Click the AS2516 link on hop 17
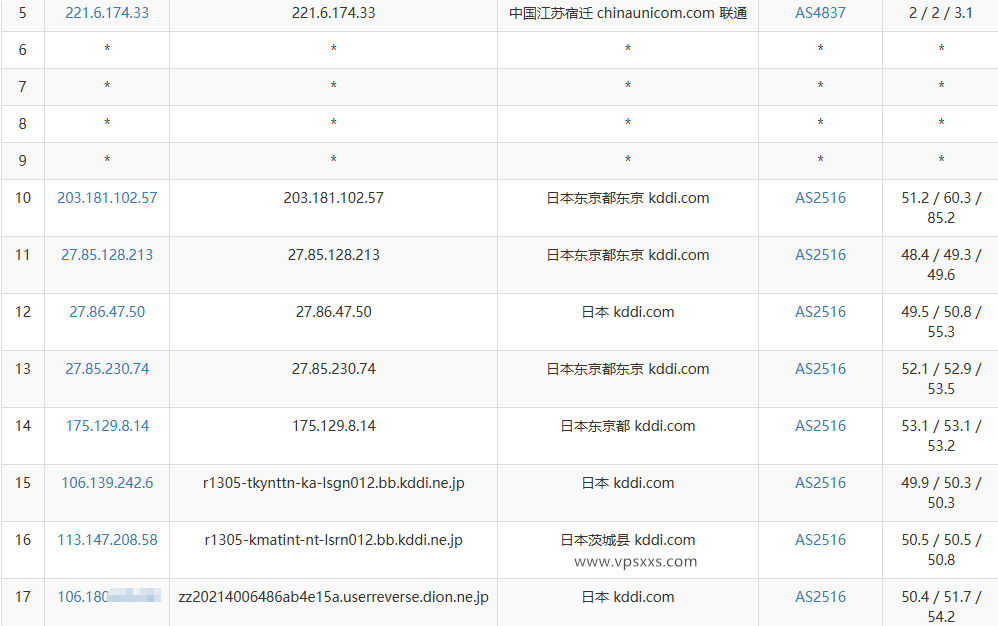 pos(820,596)
